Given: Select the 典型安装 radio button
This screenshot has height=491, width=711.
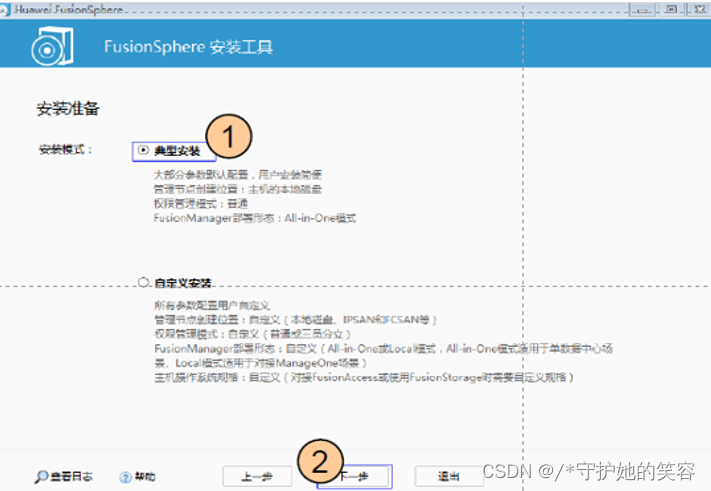Looking at the screenshot, I should (143, 150).
